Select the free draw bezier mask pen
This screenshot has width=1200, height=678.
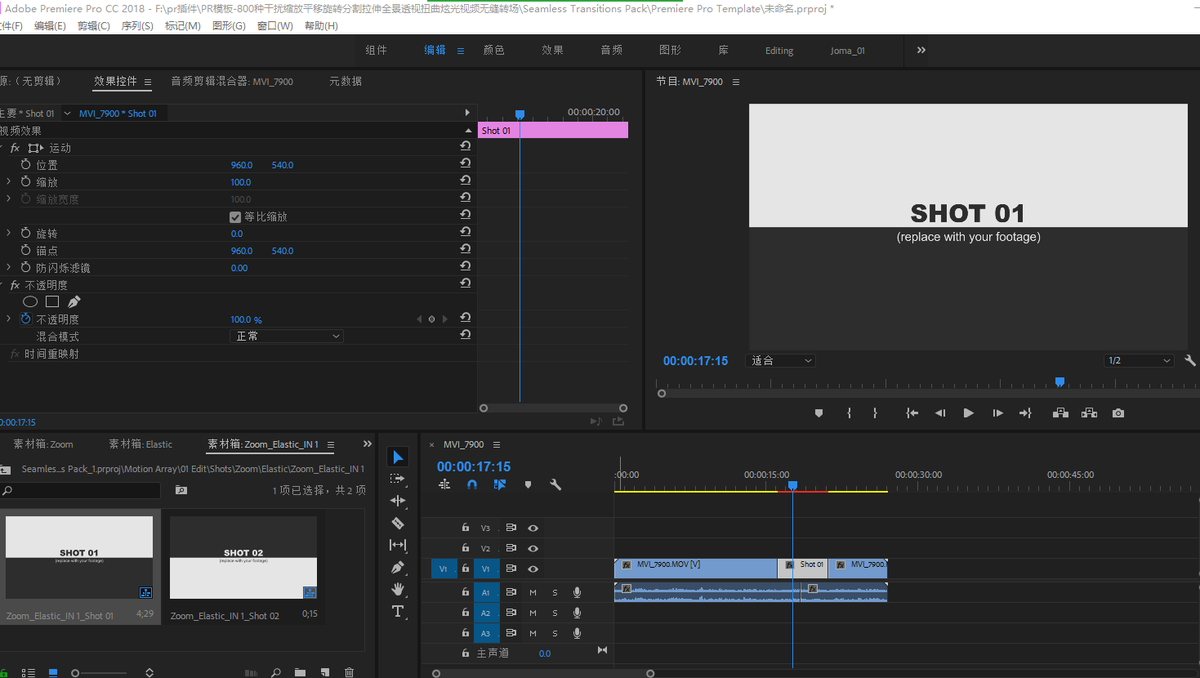coord(74,302)
